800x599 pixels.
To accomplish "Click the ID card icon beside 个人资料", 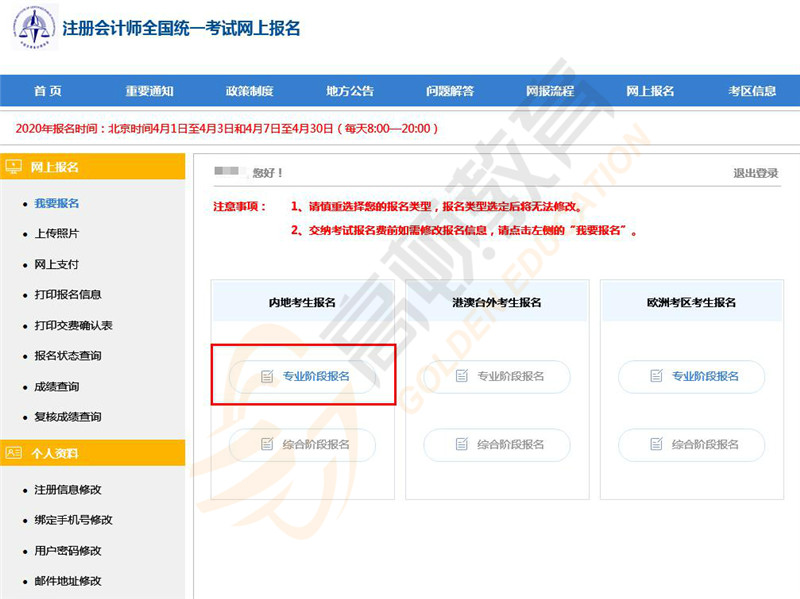I will [14, 453].
